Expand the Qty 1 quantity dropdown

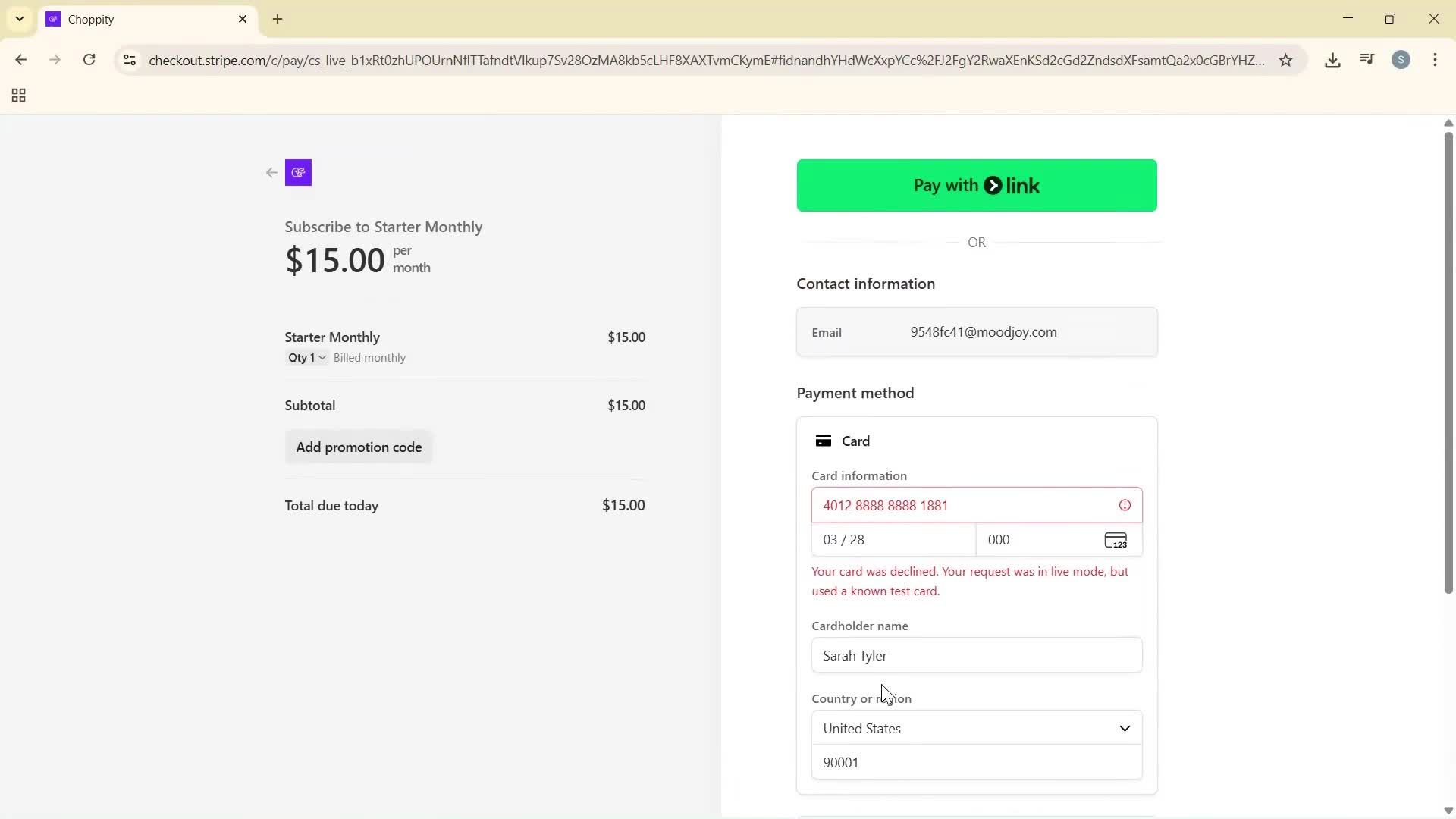click(306, 358)
